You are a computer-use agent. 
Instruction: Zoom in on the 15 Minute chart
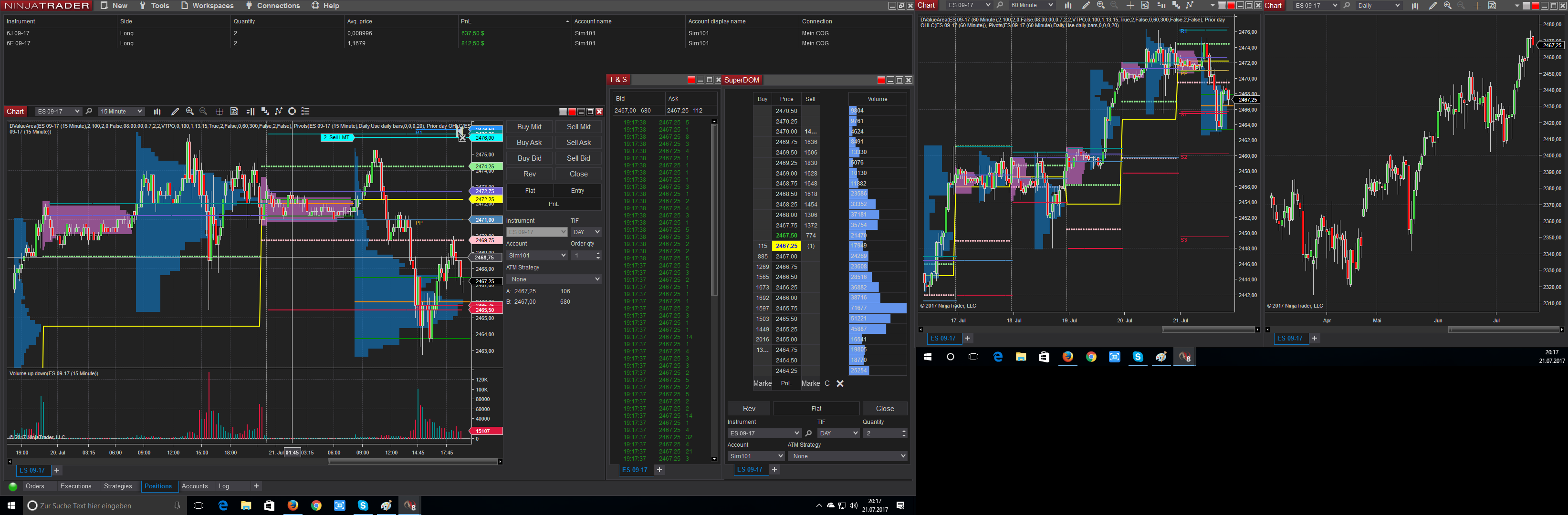190,111
